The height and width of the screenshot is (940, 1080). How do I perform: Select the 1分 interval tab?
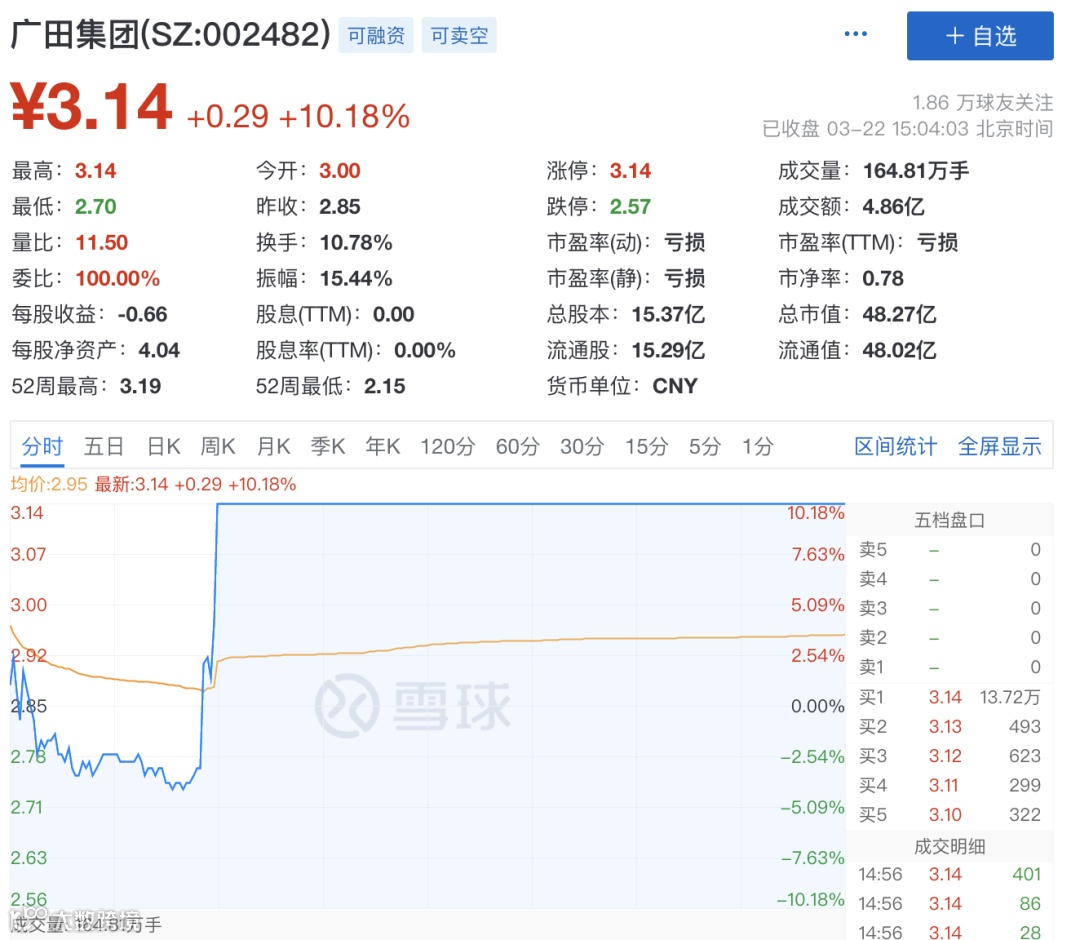point(758,446)
